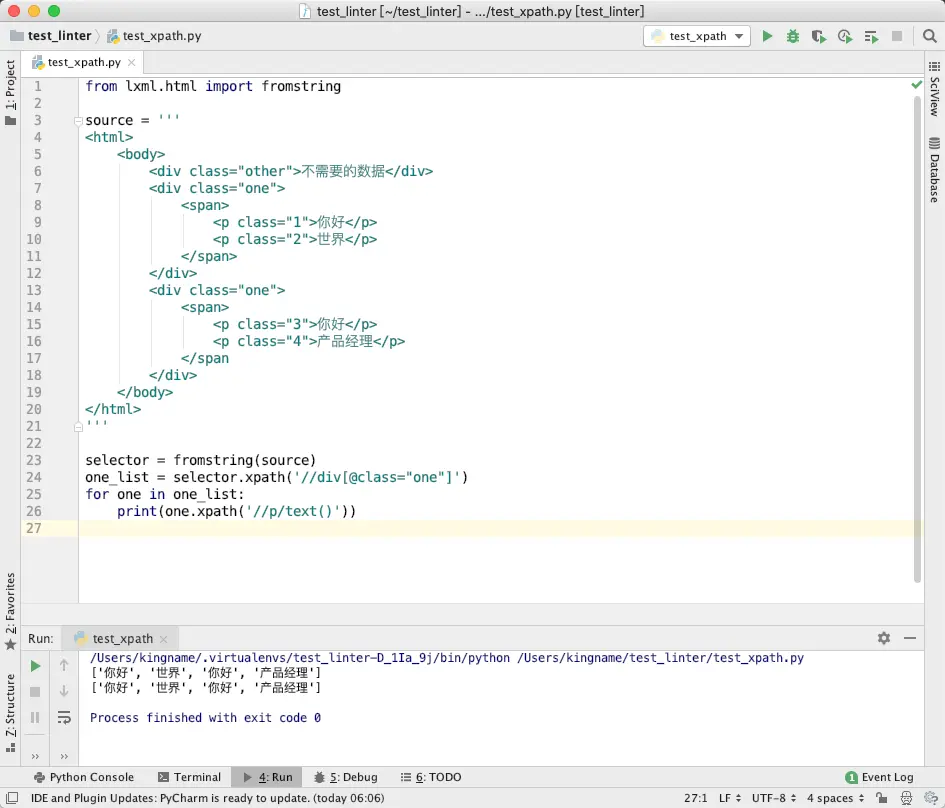Viewport: 945px width, 808px height.
Task: Rerun the program in Run panel
Action: click(35, 666)
